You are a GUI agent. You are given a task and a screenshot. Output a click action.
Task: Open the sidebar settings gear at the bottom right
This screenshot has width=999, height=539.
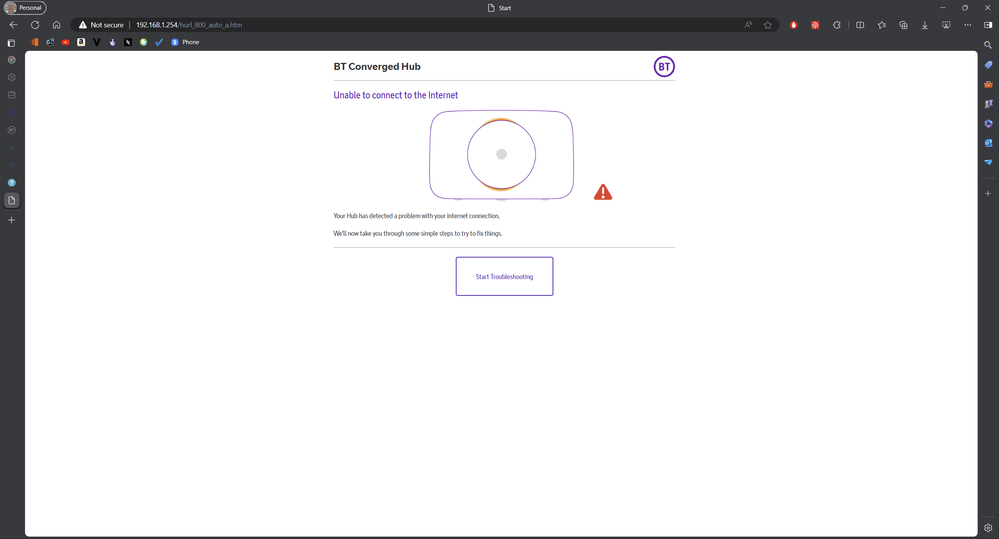(988, 528)
